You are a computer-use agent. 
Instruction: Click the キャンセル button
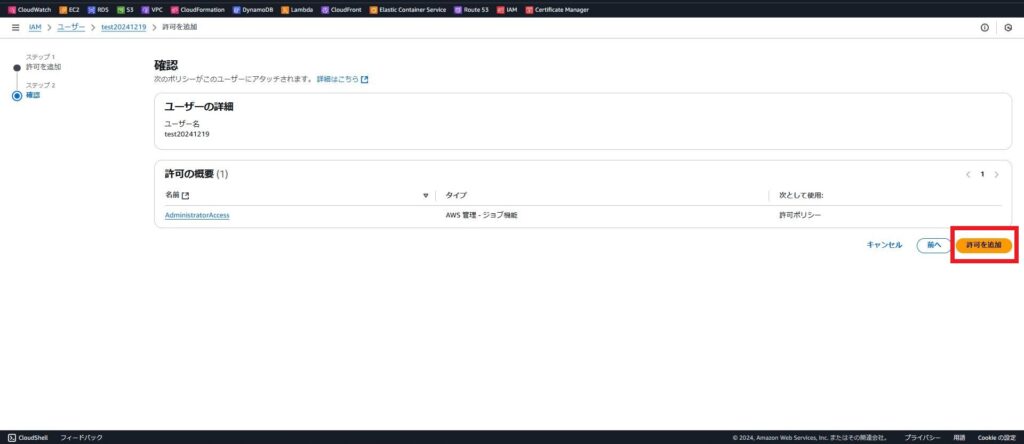click(884, 245)
